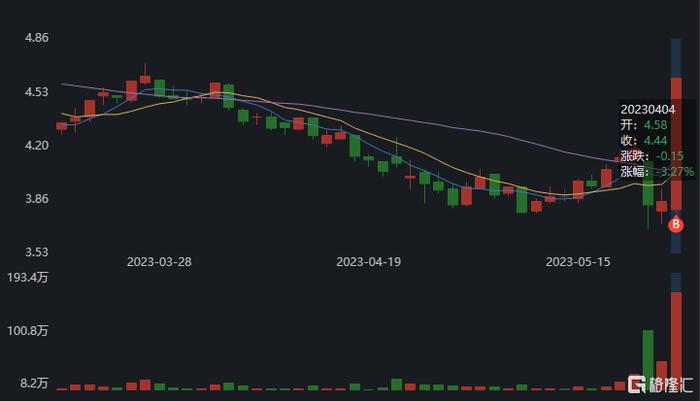The width and height of the screenshot is (700, 401).
Task: Click the 20230404 tooltip date header
Action: tap(648, 109)
